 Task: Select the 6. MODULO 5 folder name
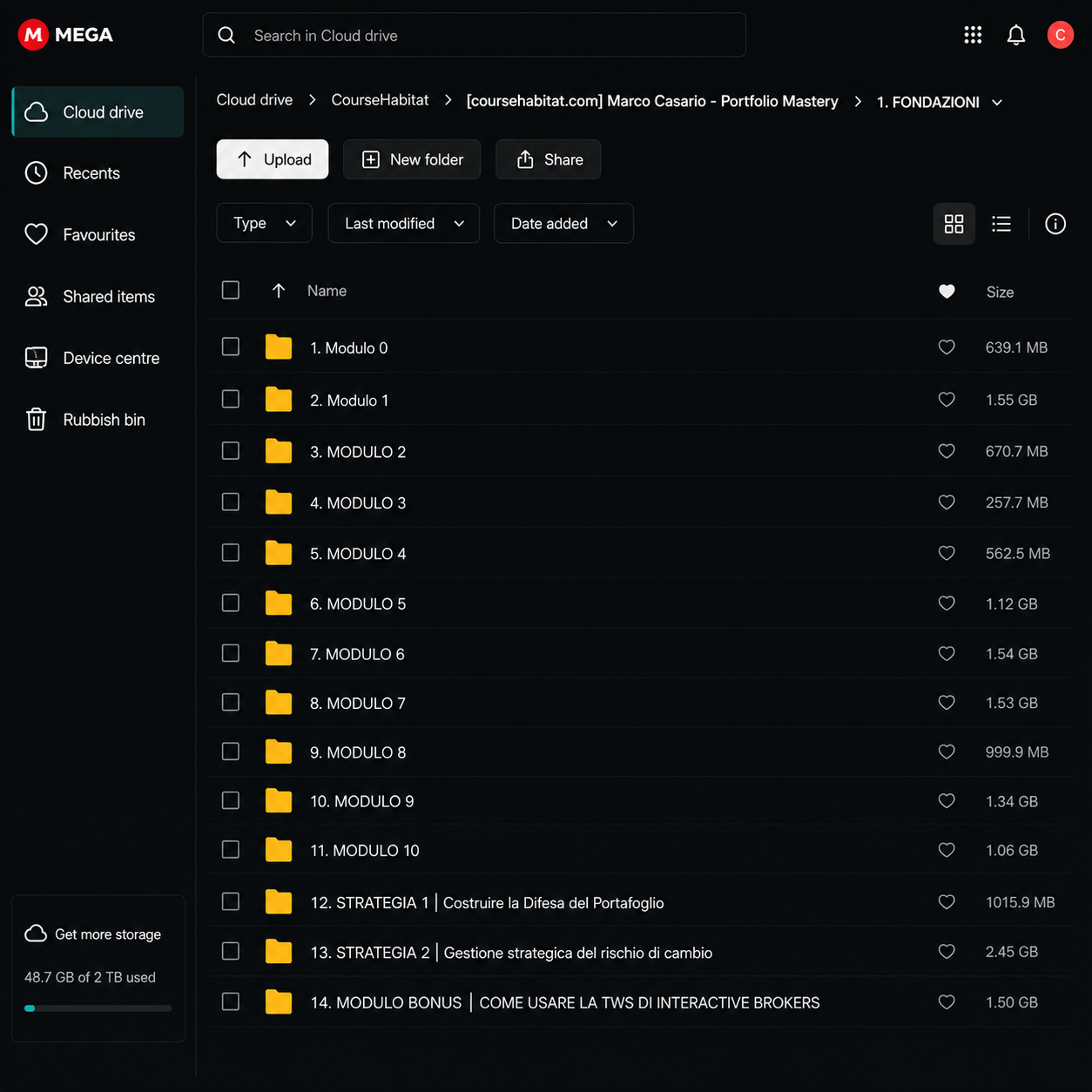click(x=358, y=603)
